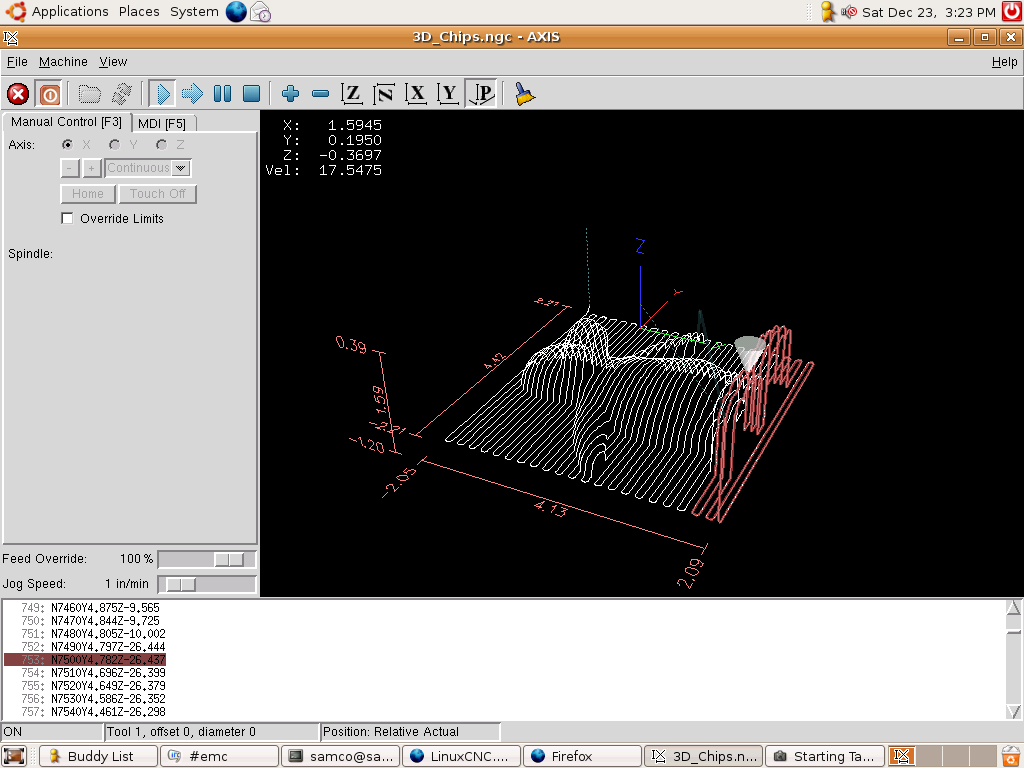Click scroll up arrow in code listing
The height and width of the screenshot is (768, 1024).
point(1014,607)
